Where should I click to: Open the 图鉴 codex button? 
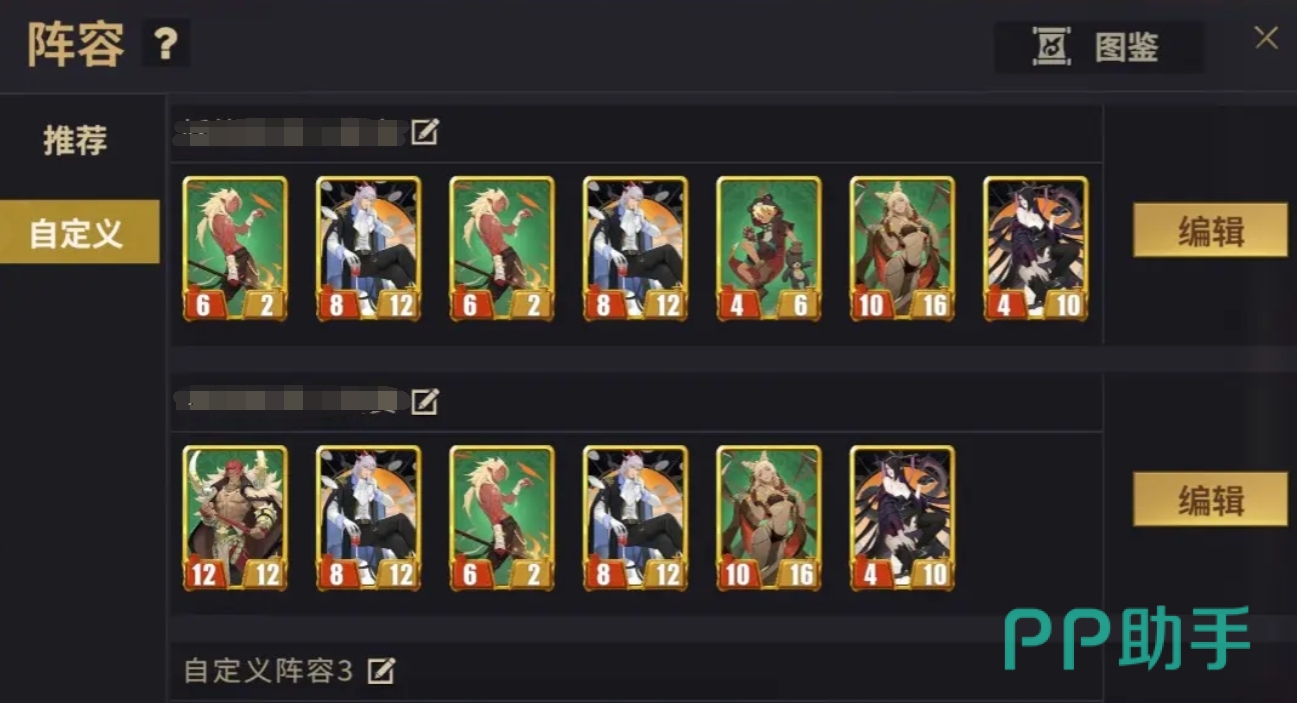tap(1098, 46)
